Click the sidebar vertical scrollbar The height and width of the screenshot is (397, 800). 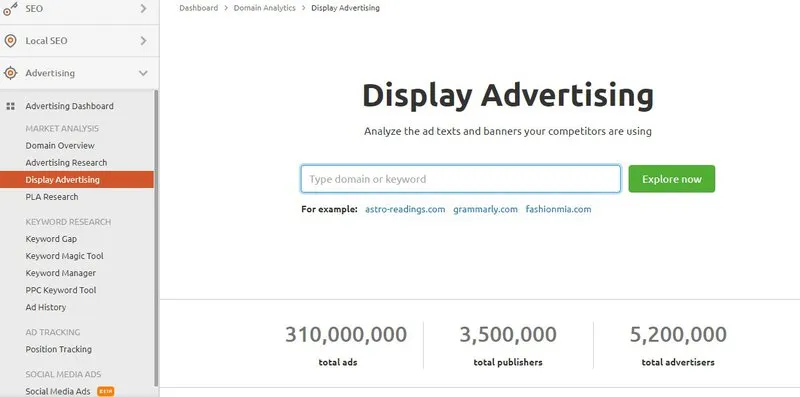point(156,239)
